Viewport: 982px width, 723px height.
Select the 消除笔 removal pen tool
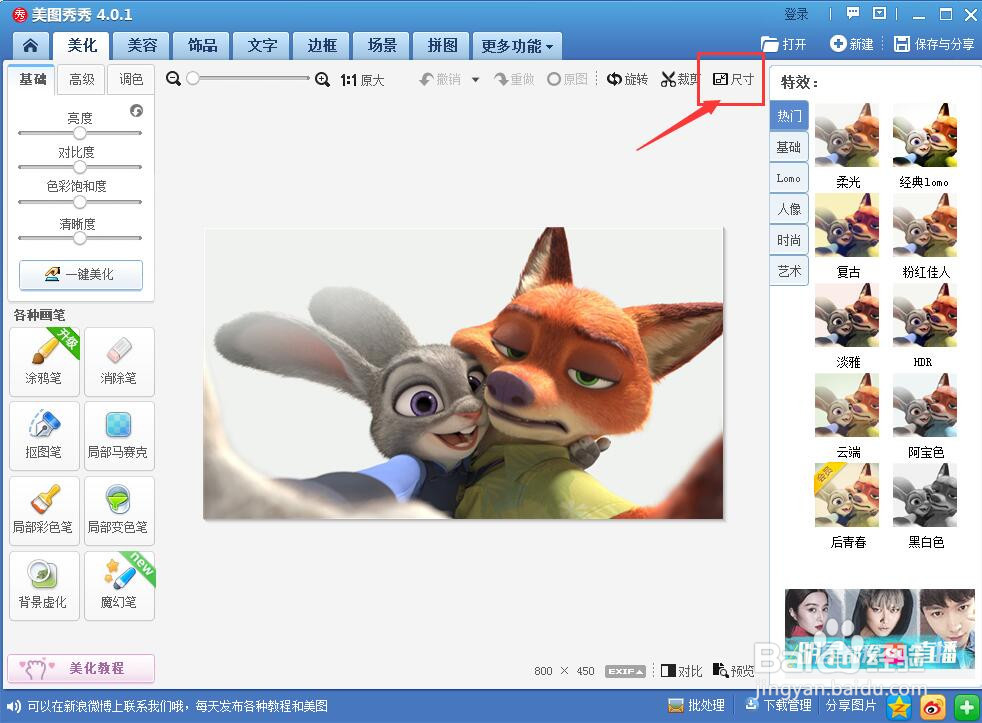(119, 361)
